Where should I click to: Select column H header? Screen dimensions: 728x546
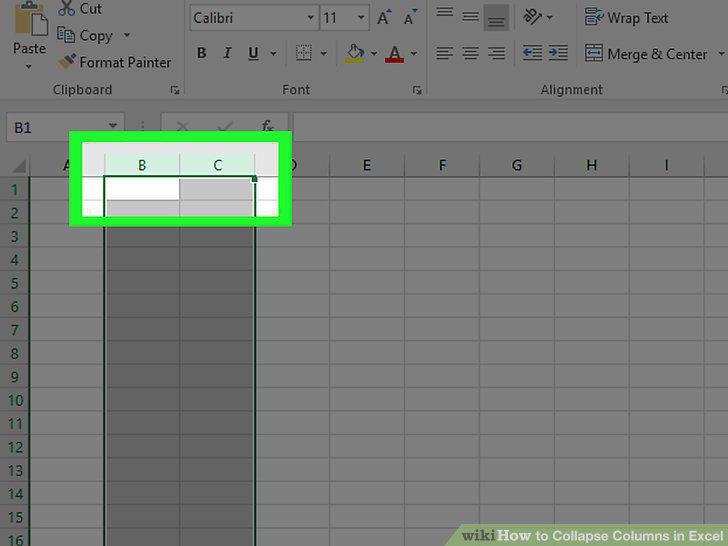click(592, 165)
